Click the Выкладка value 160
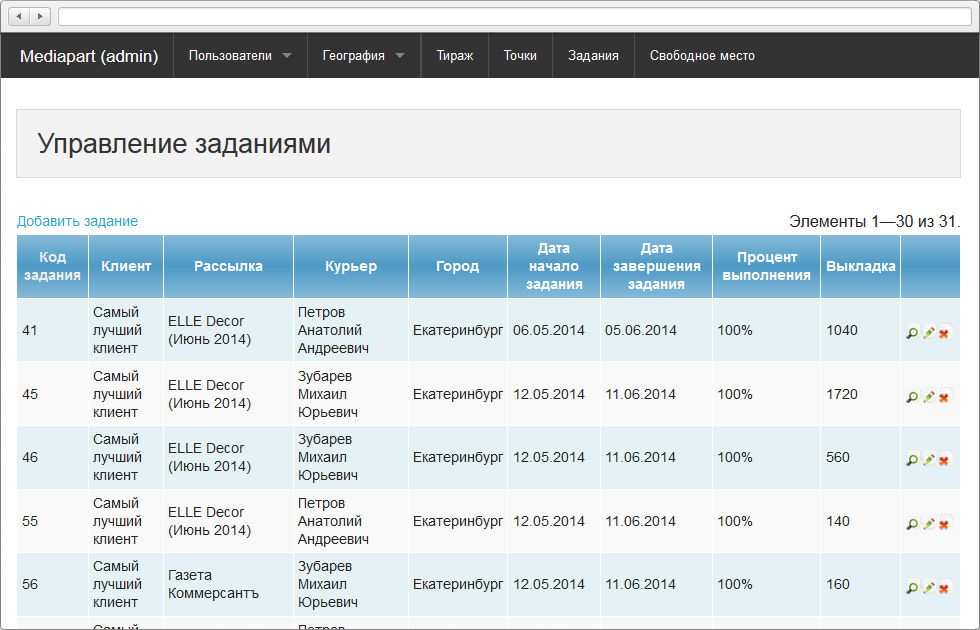980x630 pixels. point(838,584)
